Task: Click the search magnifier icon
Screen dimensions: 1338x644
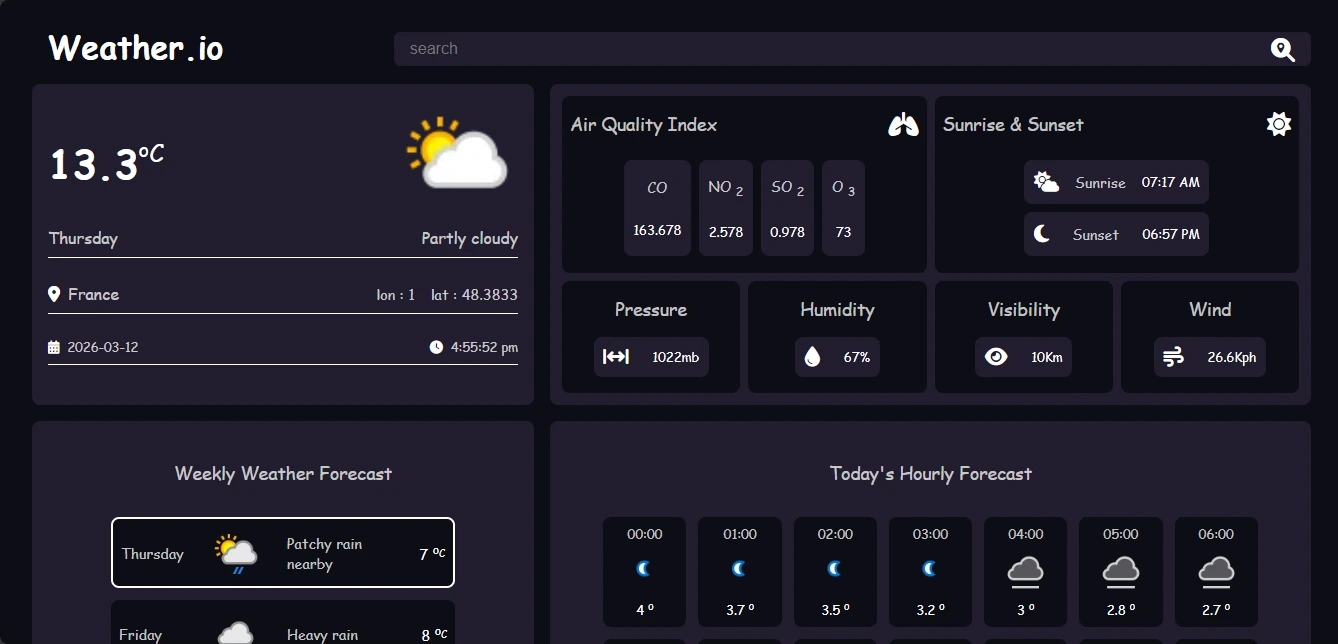Action: click(1283, 48)
